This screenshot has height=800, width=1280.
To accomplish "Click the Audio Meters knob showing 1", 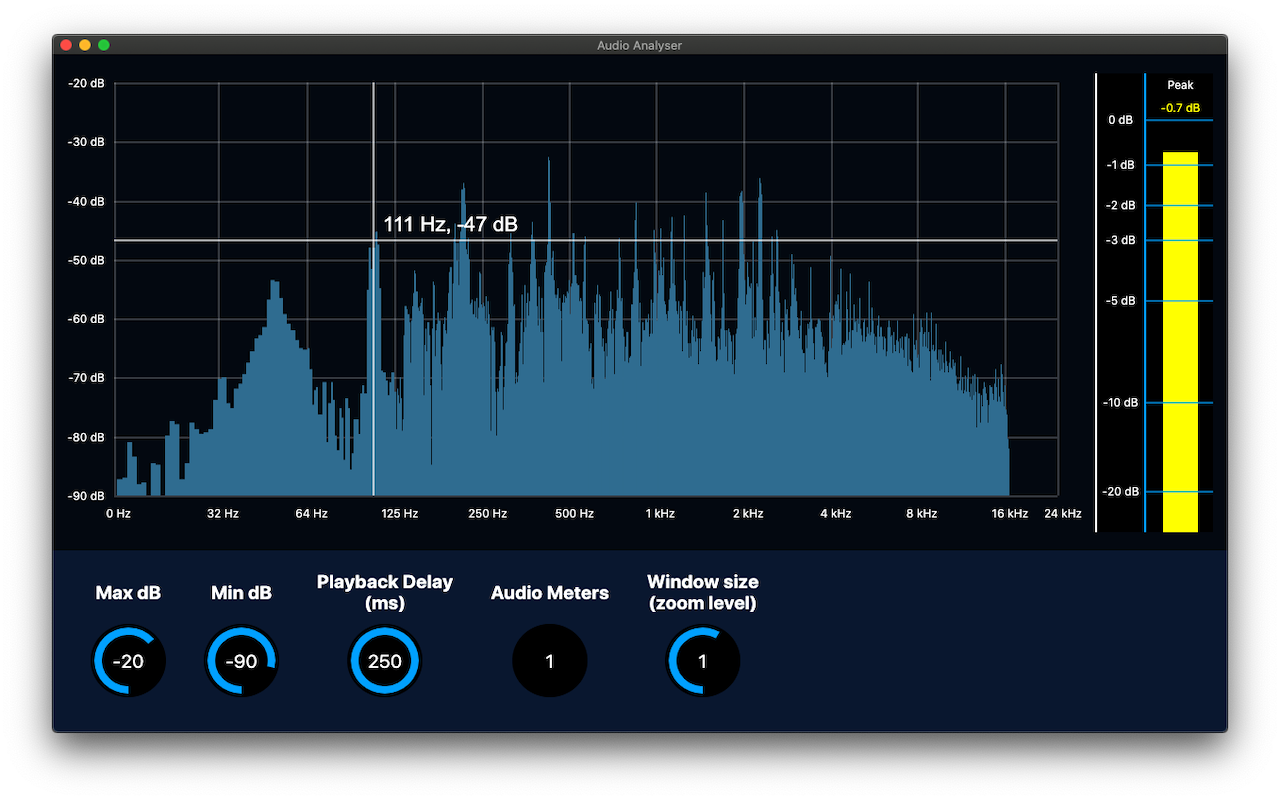I will 550,661.
